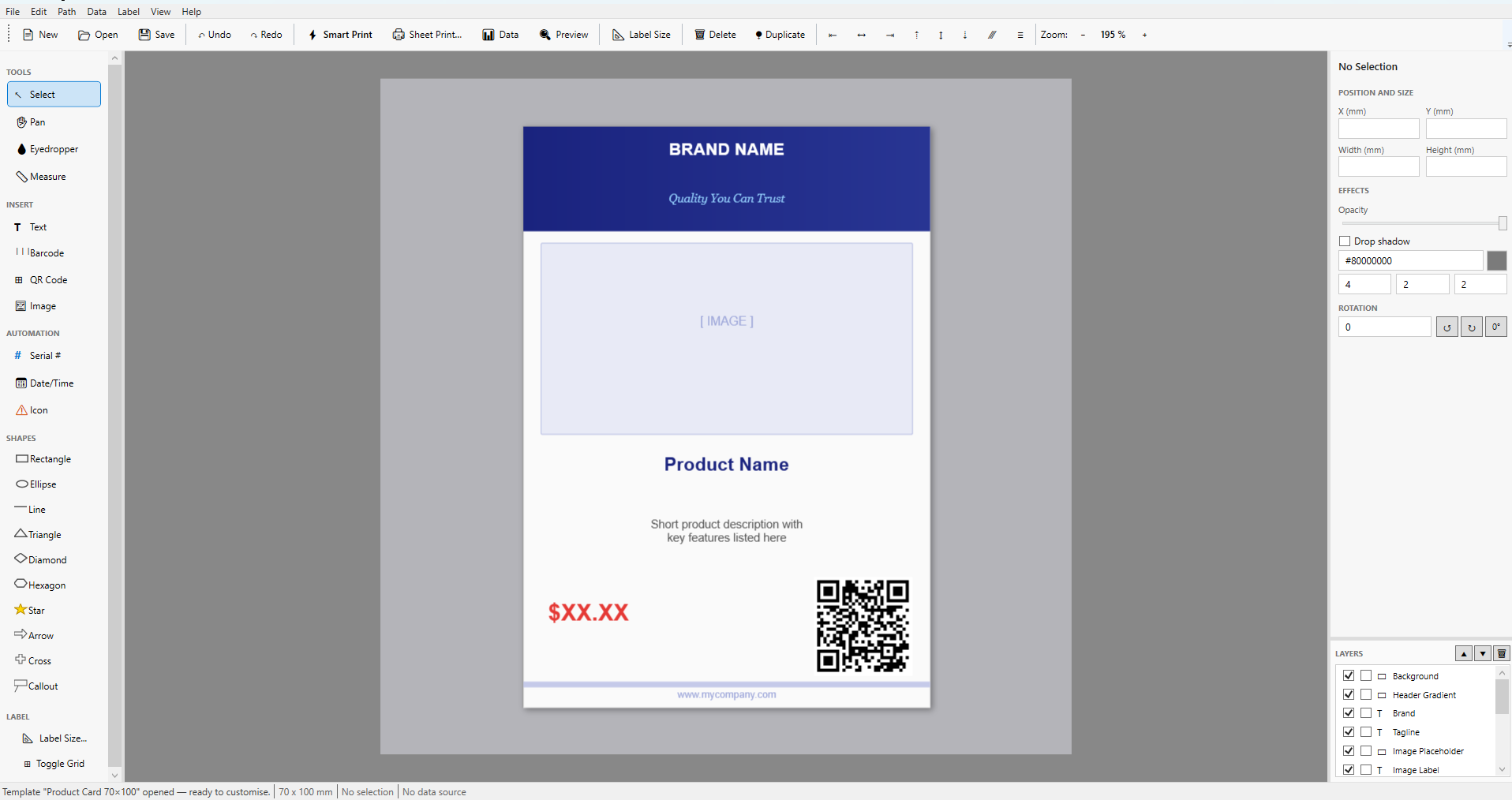Viewport: 1512px width, 800px height.
Task: Hide the Background layer visibility checkbox
Action: click(x=1349, y=675)
